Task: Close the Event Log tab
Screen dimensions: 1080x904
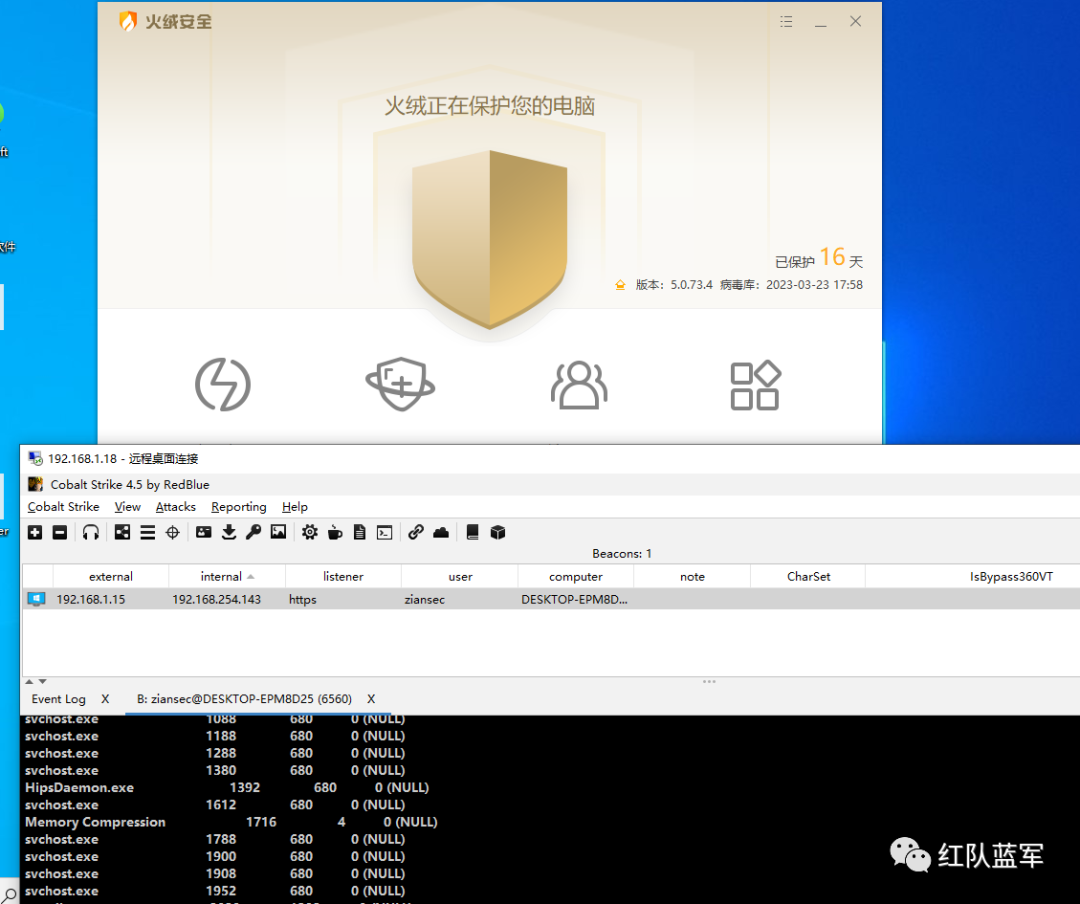Action: [105, 699]
